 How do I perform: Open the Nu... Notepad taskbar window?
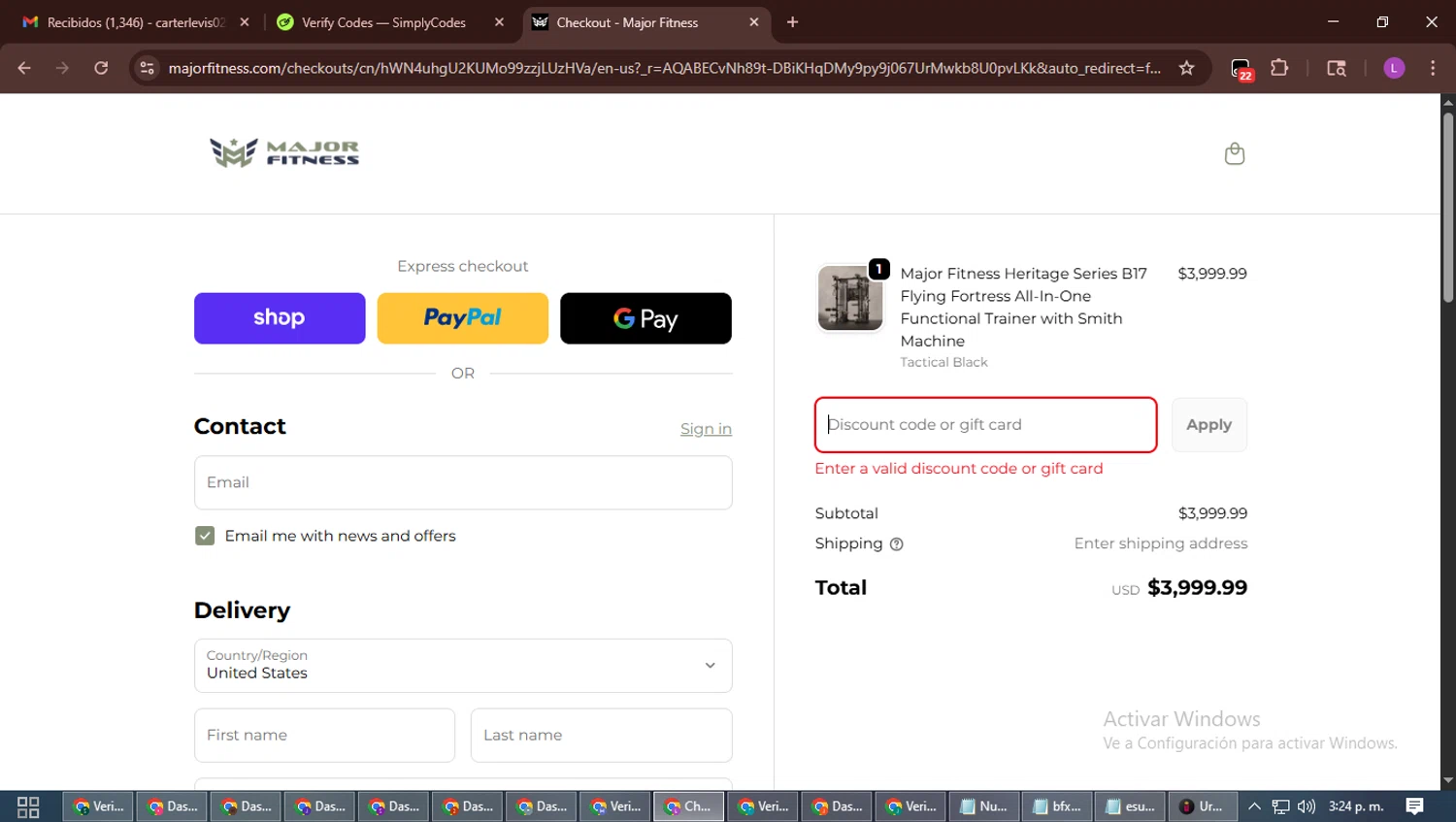tap(983, 806)
